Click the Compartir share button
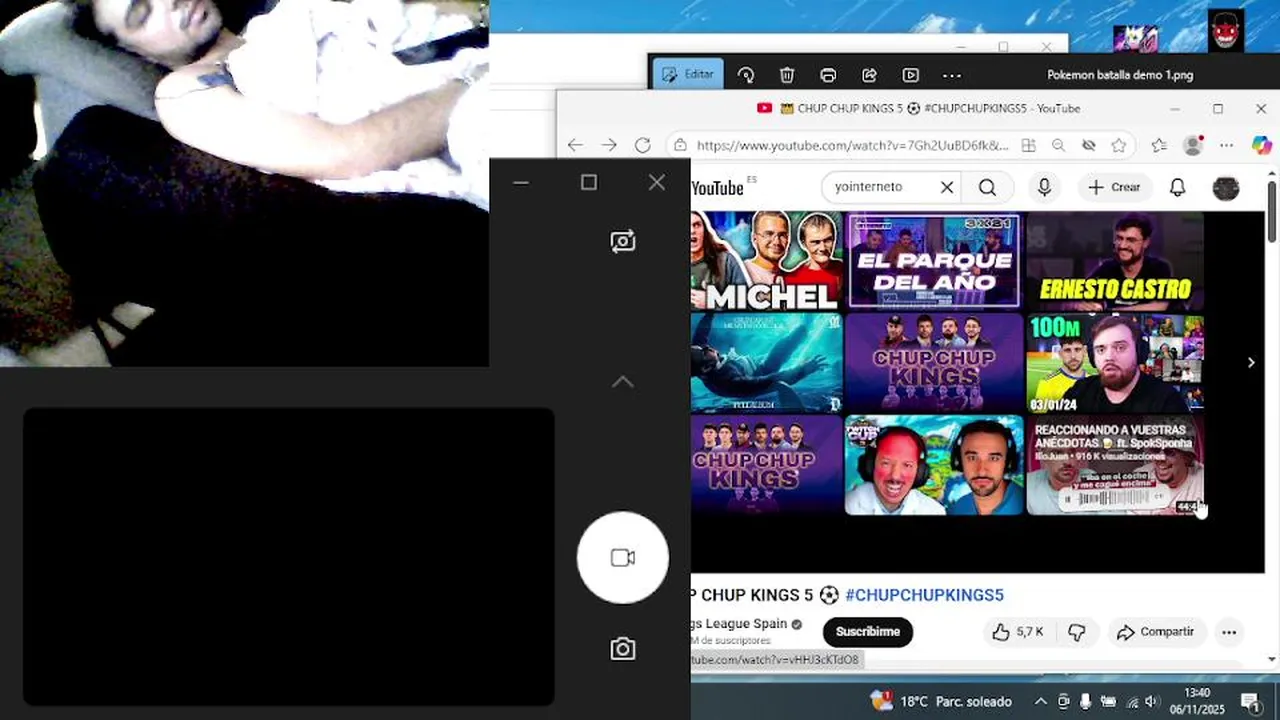This screenshot has height=720, width=1280. coord(1155,632)
